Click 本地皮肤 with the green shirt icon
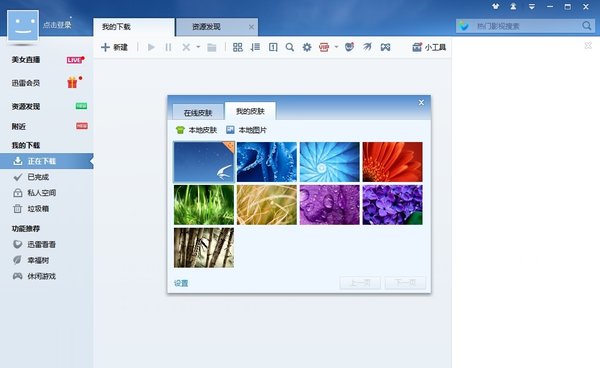Screen dimensions: 600x368 pos(196,130)
